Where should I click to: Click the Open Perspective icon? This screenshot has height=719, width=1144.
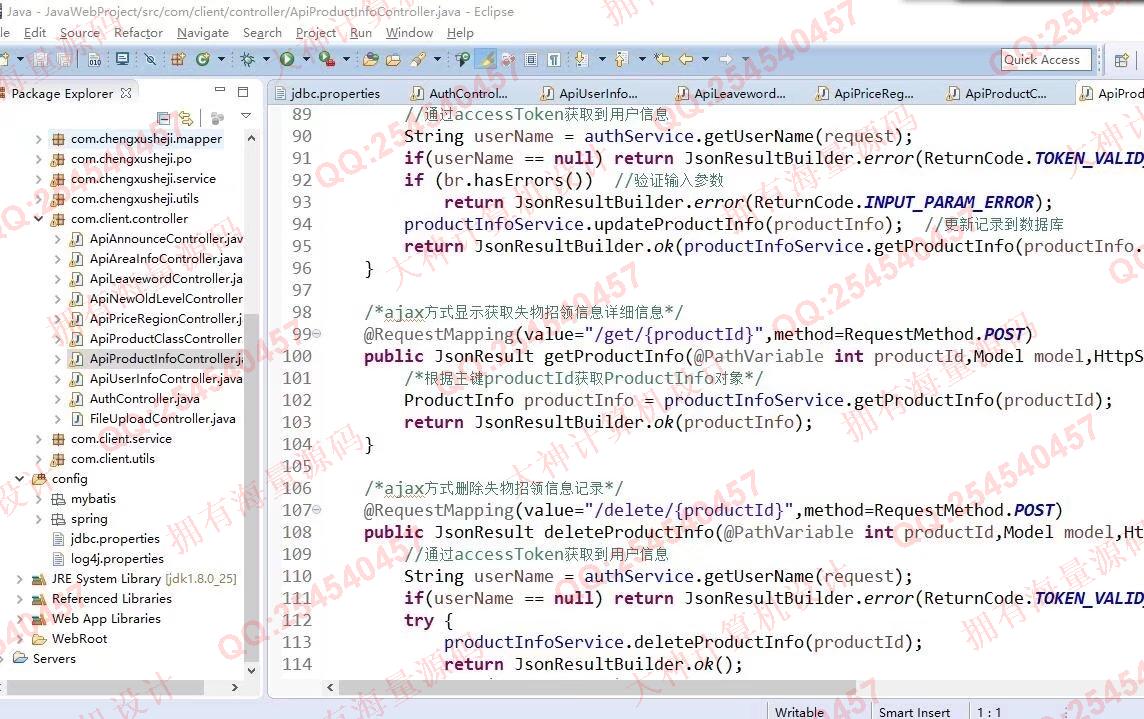tap(1121, 60)
